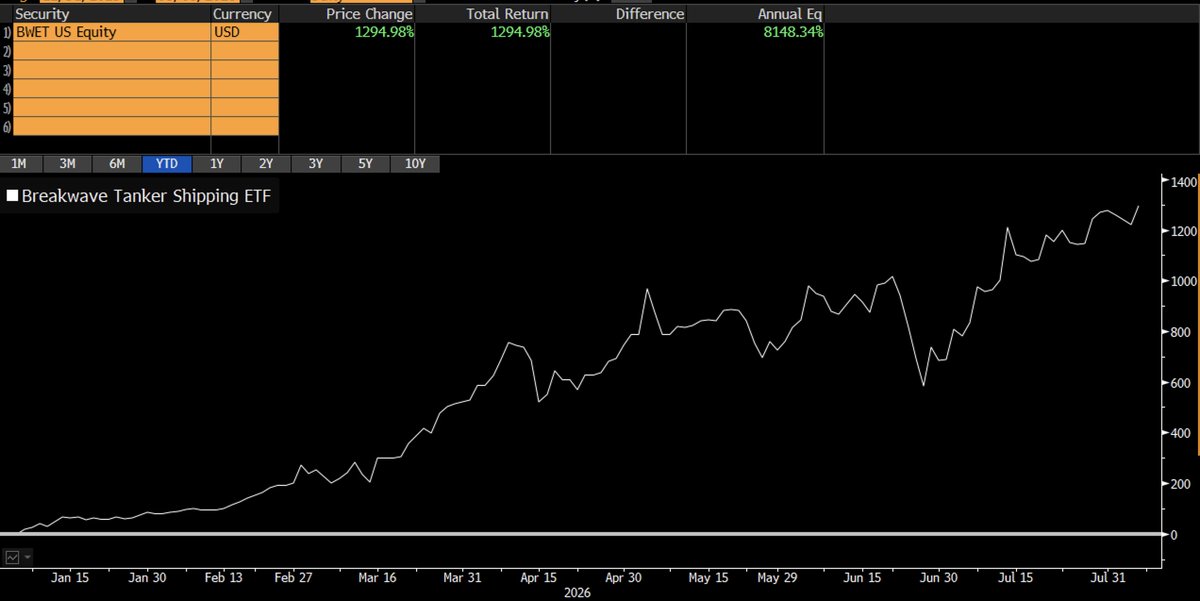This screenshot has width=1200, height=601.
Task: Click the Apr 30 x-axis label
Action: point(624,578)
